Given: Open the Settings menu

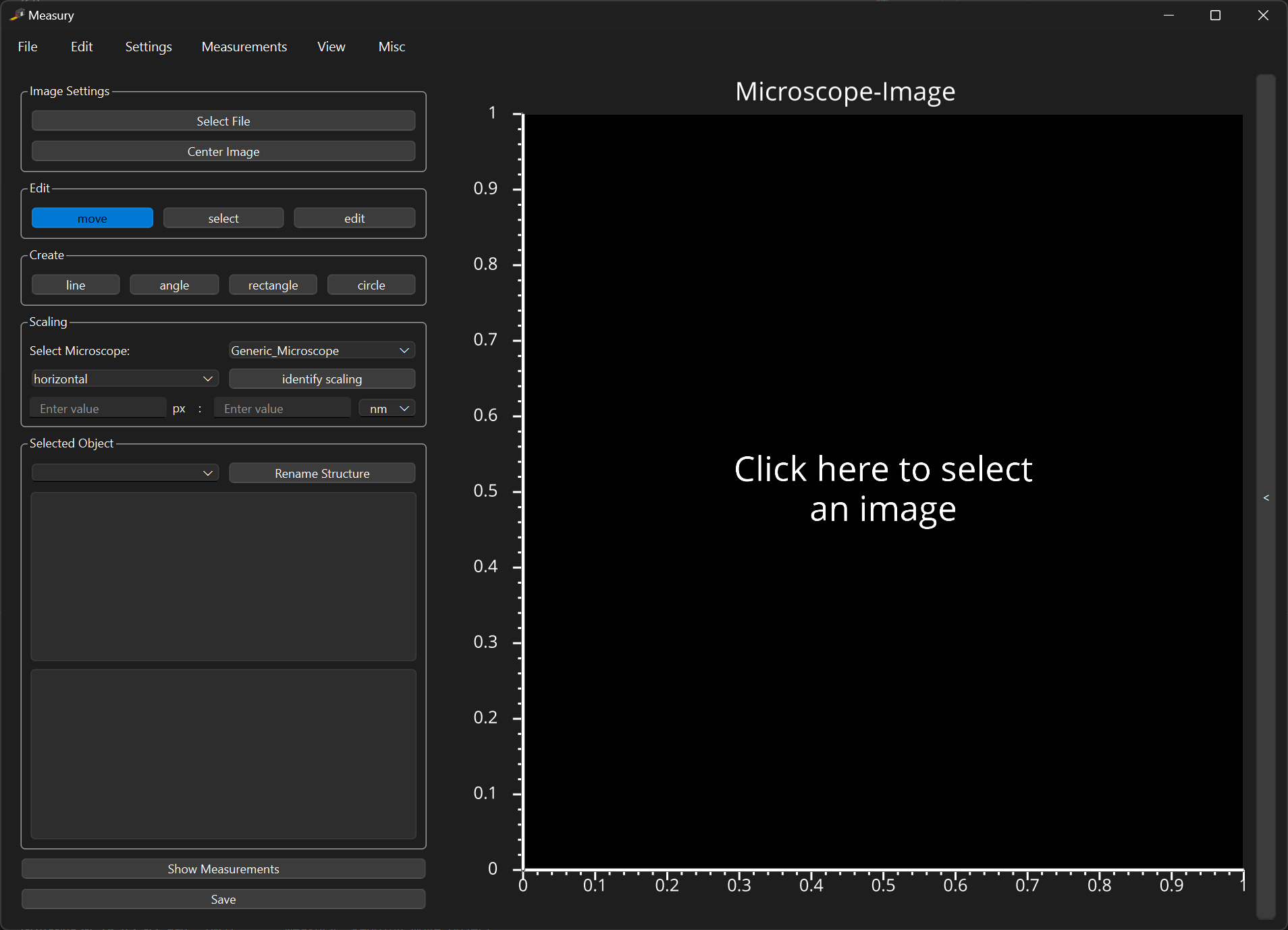Looking at the screenshot, I should (149, 47).
